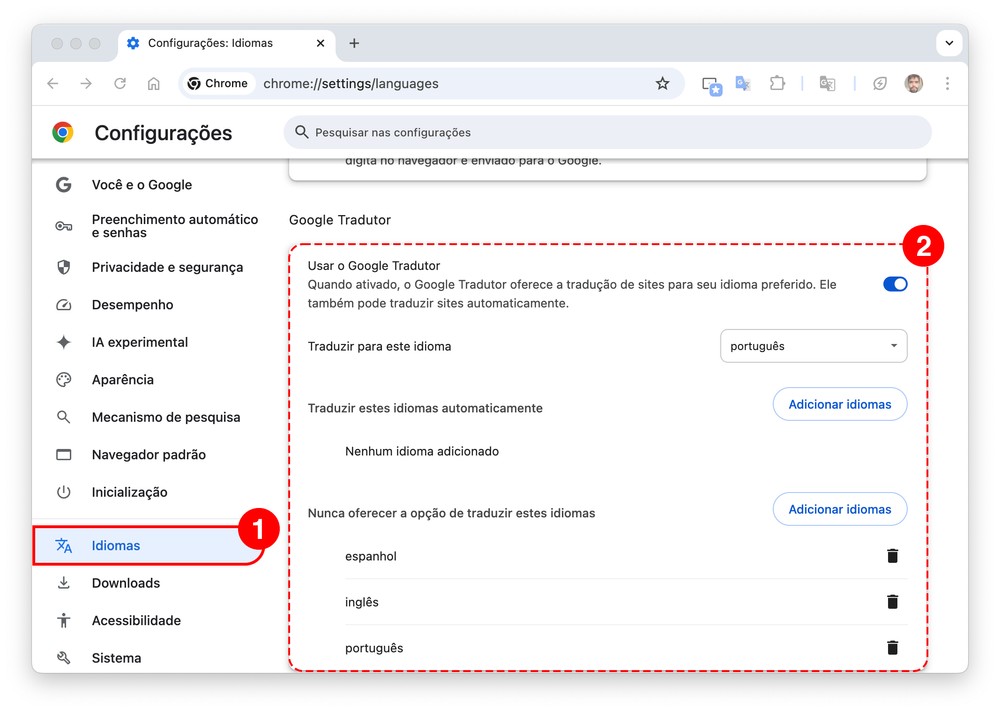
Task: Select Aparência in the settings sidebar
Action: pyautogui.click(x=123, y=380)
